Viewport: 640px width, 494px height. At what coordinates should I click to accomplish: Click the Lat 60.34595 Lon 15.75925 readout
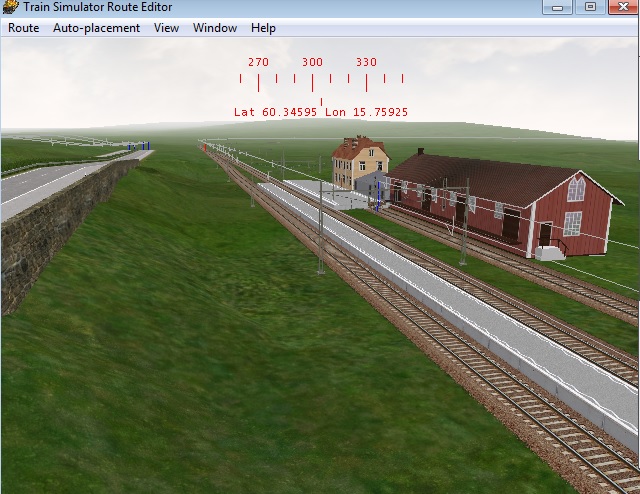tap(321, 112)
